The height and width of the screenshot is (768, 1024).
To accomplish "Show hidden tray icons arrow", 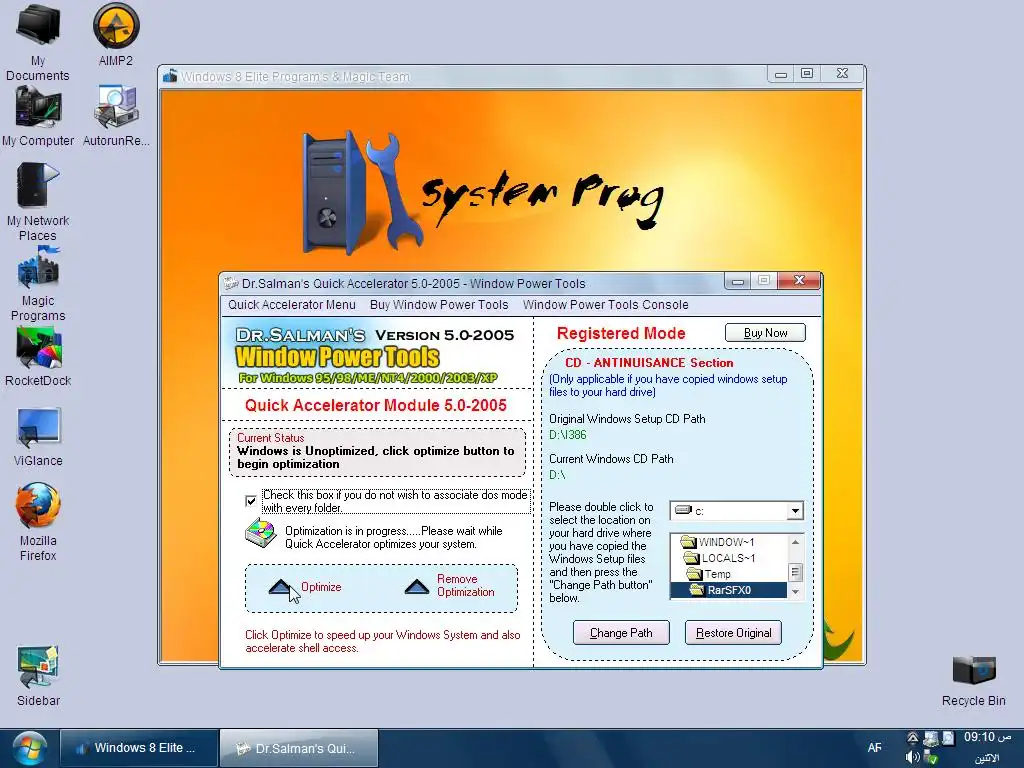I will click(x=912, y=738).
